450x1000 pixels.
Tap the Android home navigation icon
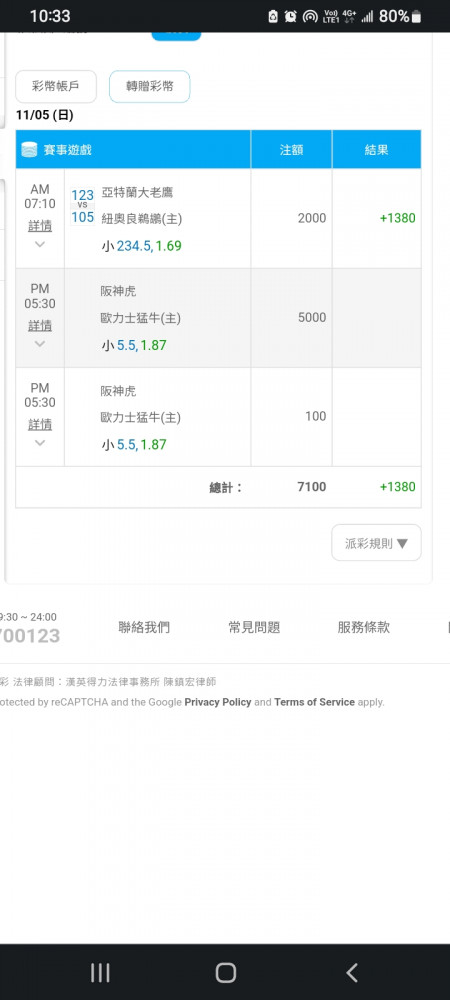click(x=226, y=973)
